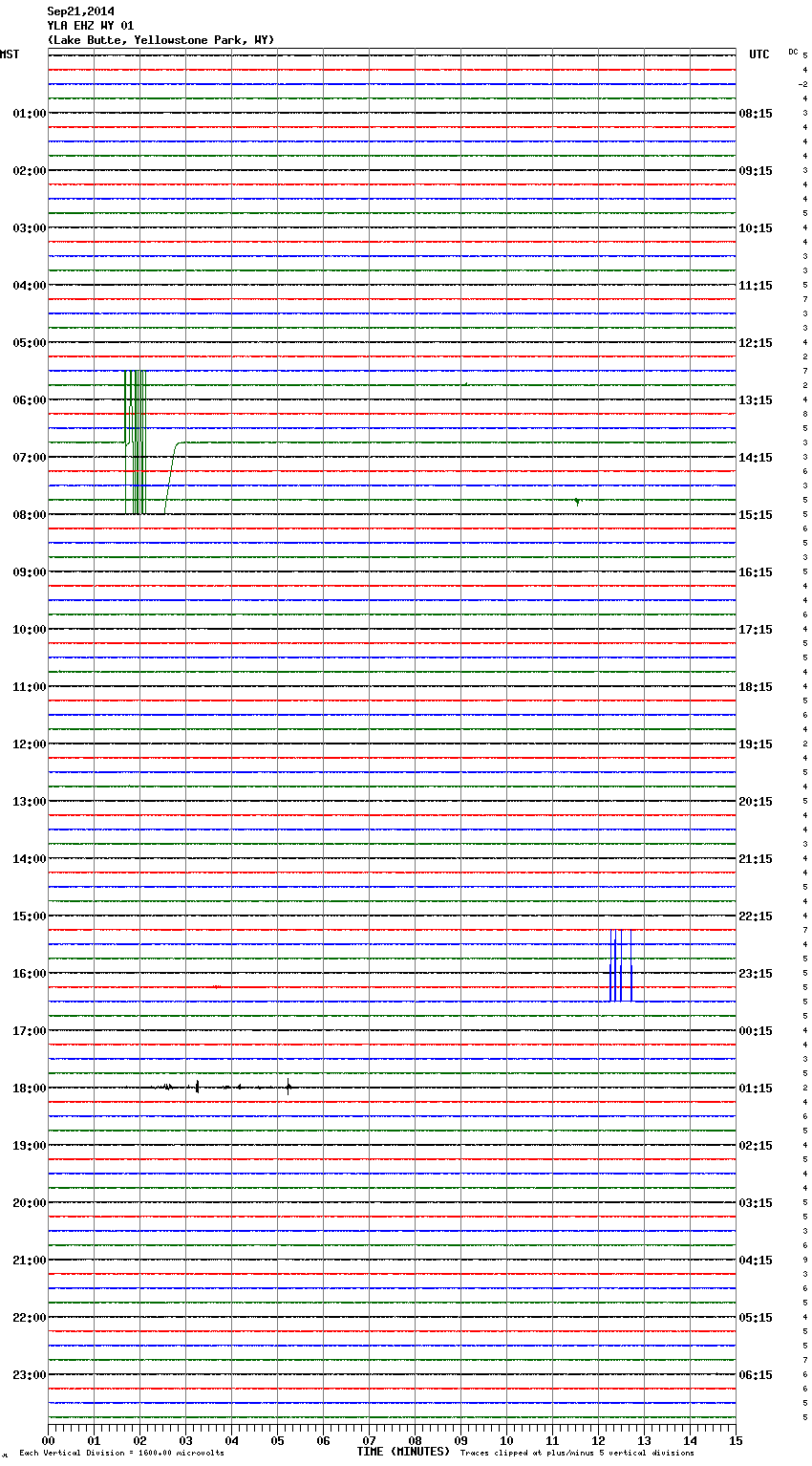This screenshot has height=1466, width=812.
Task: Select the 06:00 MST time label
Action: pos(30,400)
